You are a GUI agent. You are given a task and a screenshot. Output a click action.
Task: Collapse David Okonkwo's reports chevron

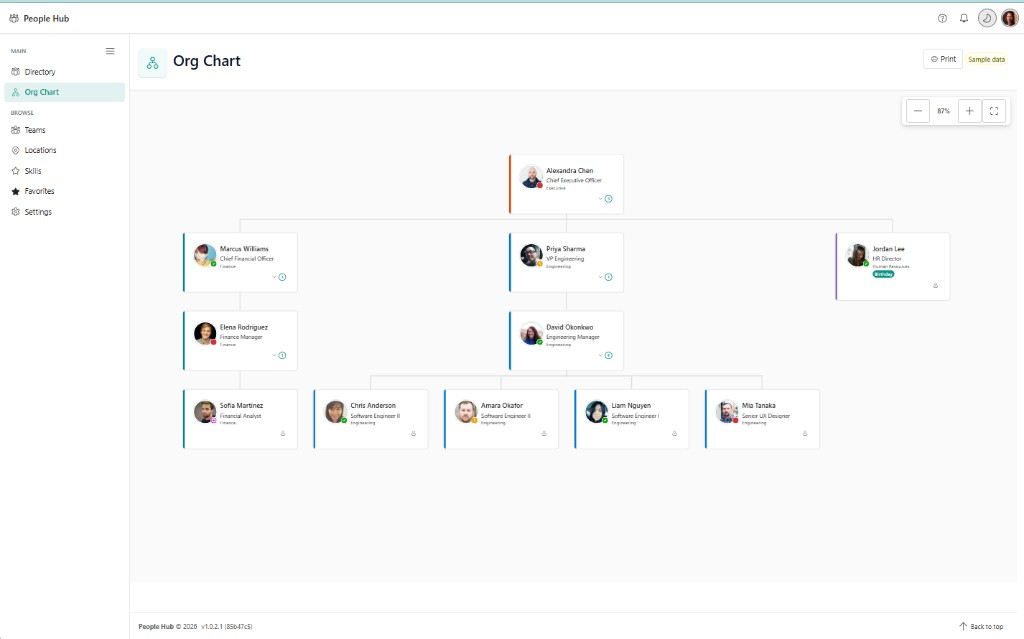click(601, 355)
